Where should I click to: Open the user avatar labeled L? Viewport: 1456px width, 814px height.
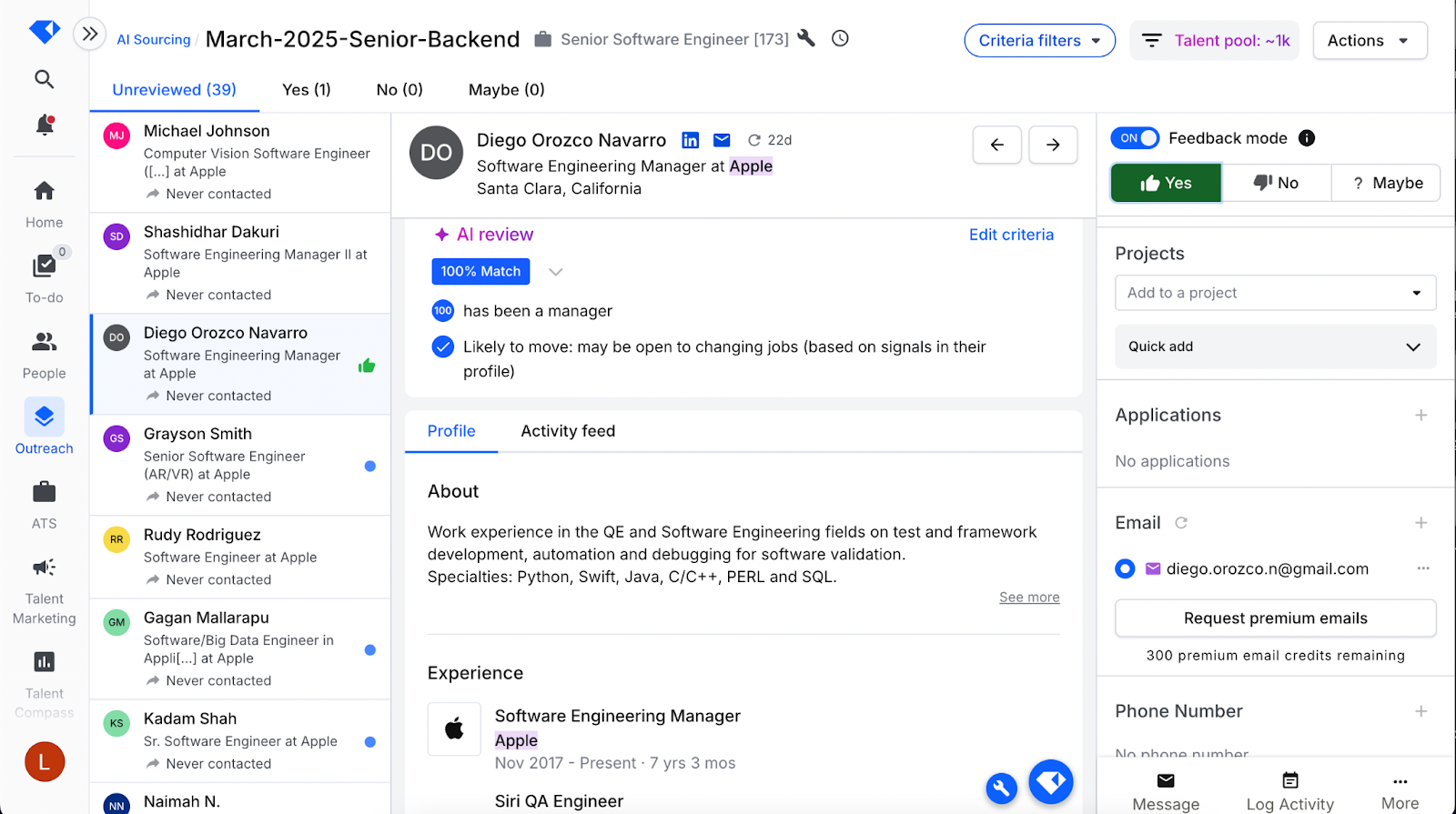[x=45, y=761]
